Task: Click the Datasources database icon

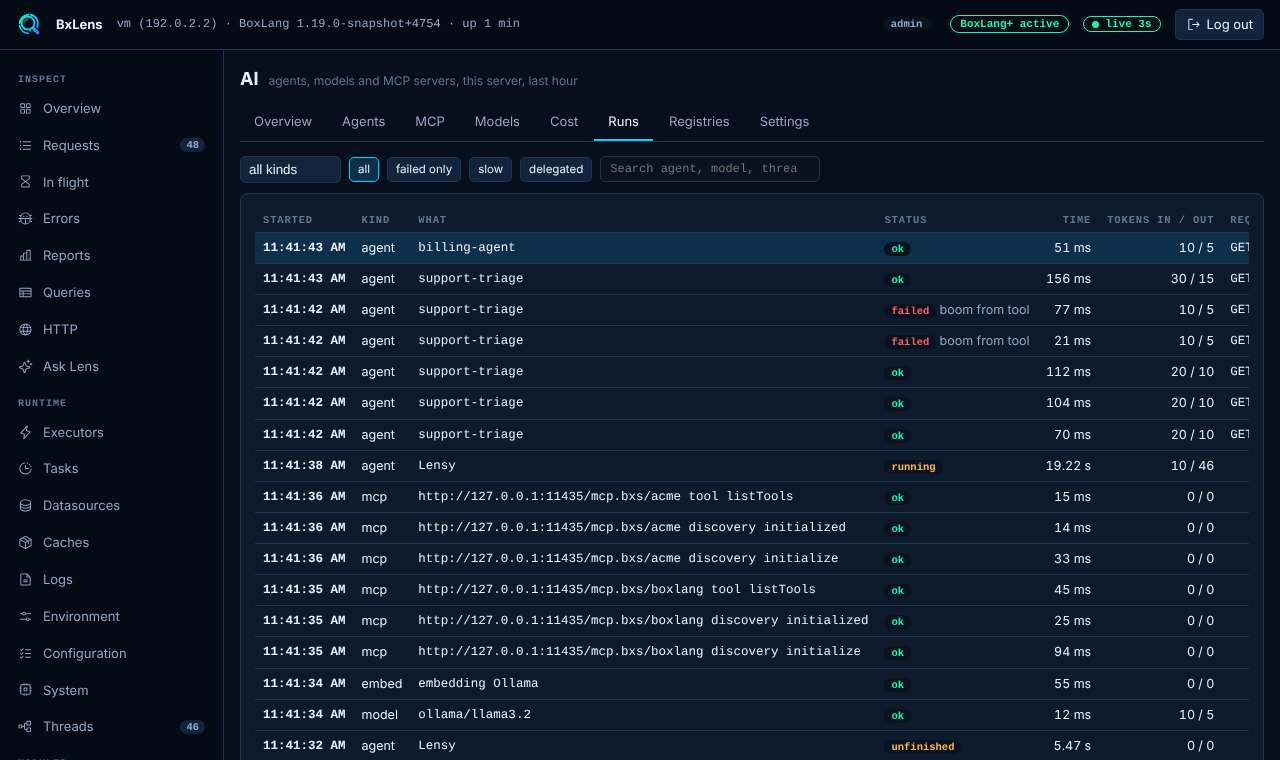Action: point(25,505)
